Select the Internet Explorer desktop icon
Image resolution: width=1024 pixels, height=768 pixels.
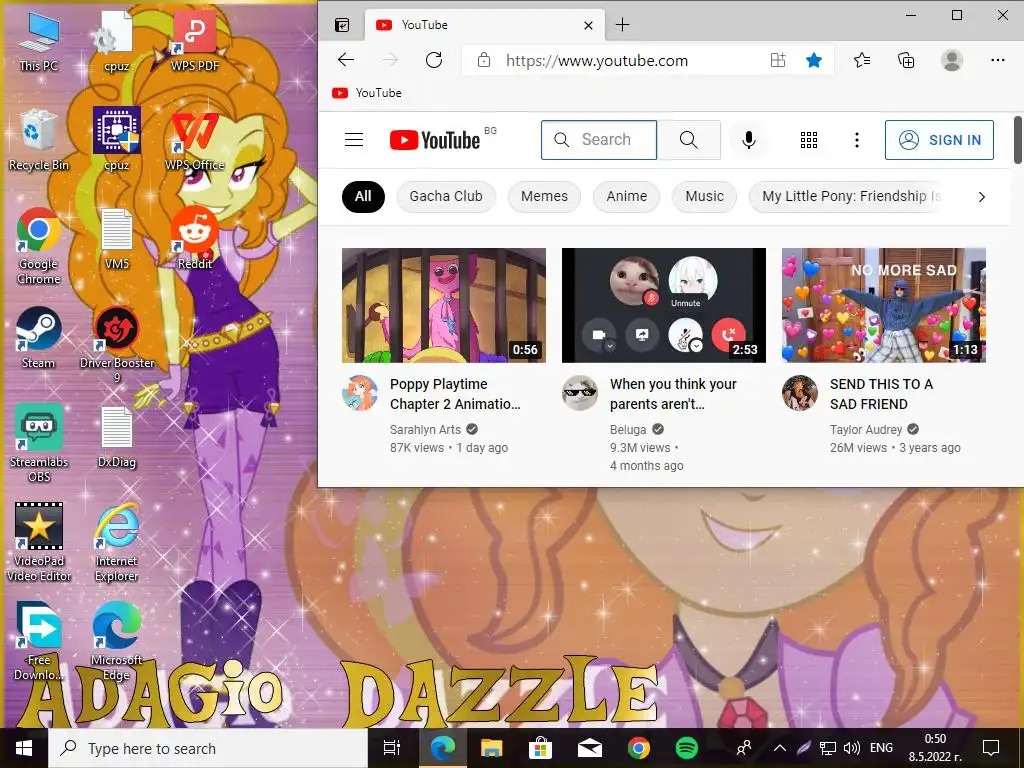[117, 542]
